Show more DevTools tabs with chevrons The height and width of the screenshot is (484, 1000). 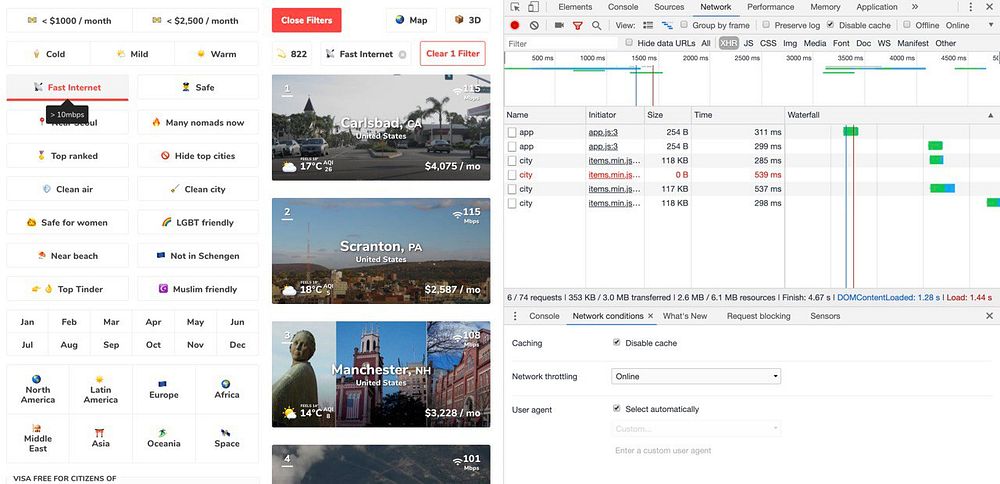915,7
